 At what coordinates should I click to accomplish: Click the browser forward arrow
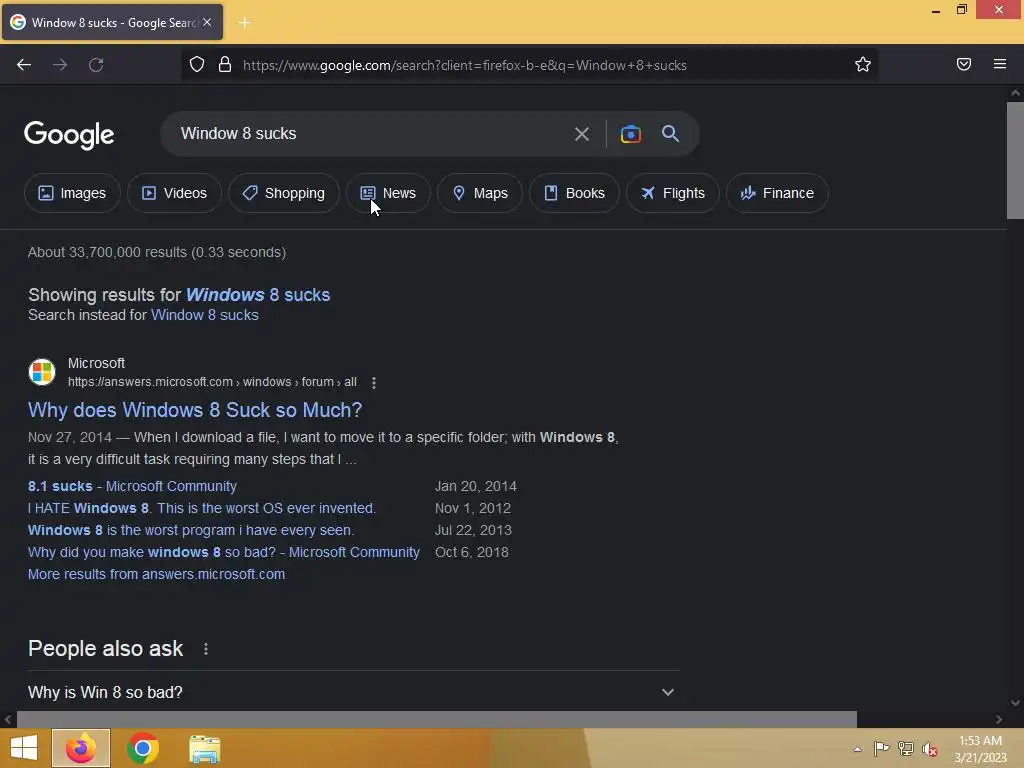pos(60,65)
